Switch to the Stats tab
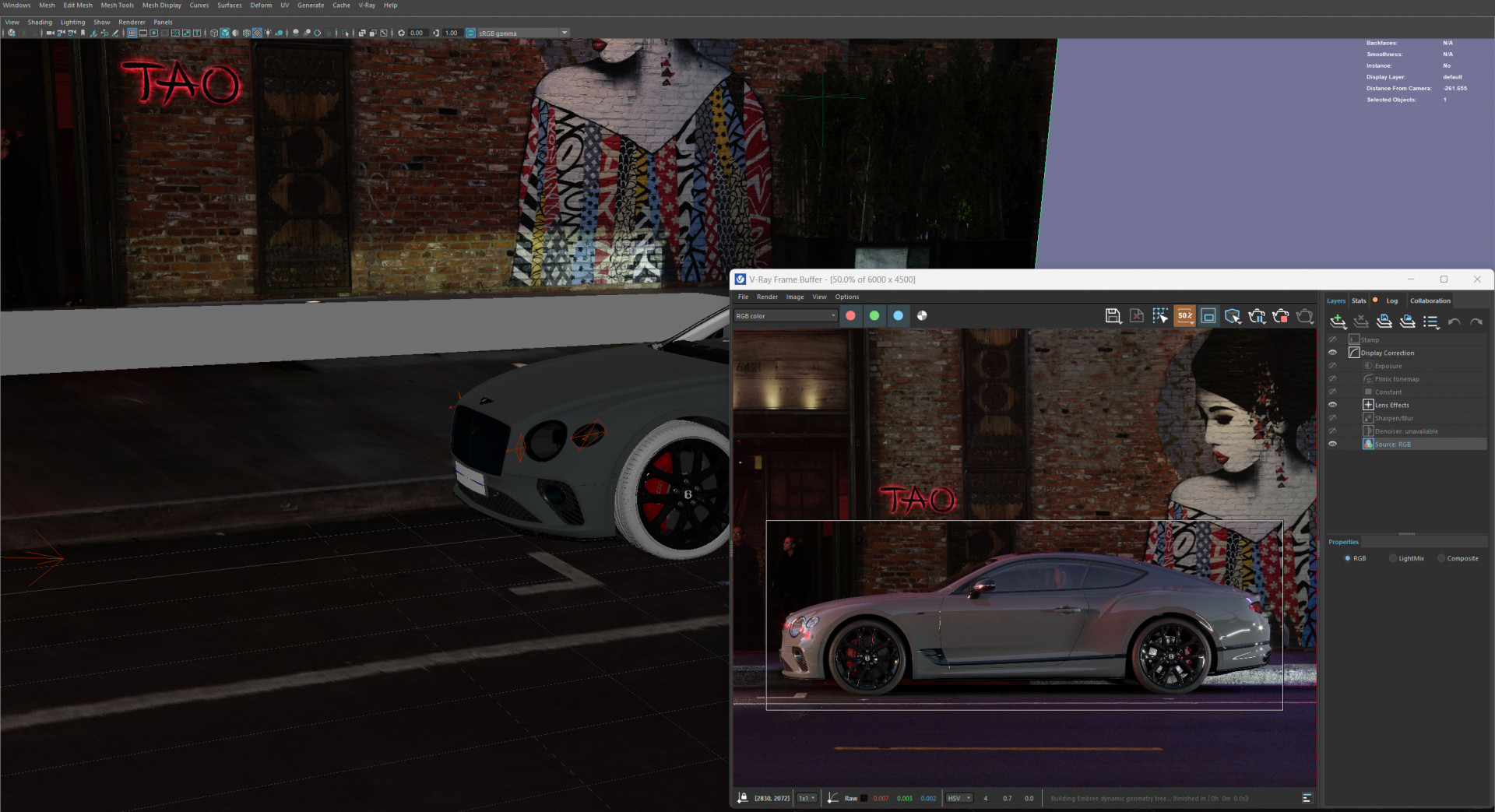This screenshot has height=812, width=1495. coord(1359,301)
